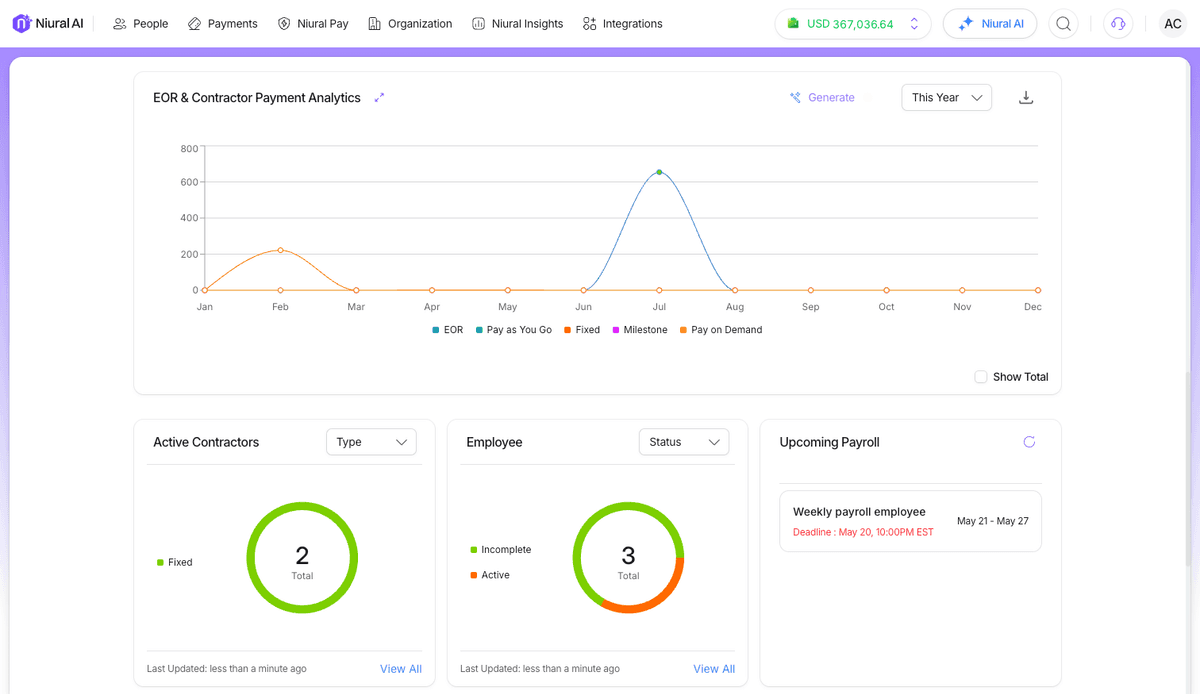Toggle the EOR legend series
This screenshot has width=1200, height=694.
[x=447, y=330]
